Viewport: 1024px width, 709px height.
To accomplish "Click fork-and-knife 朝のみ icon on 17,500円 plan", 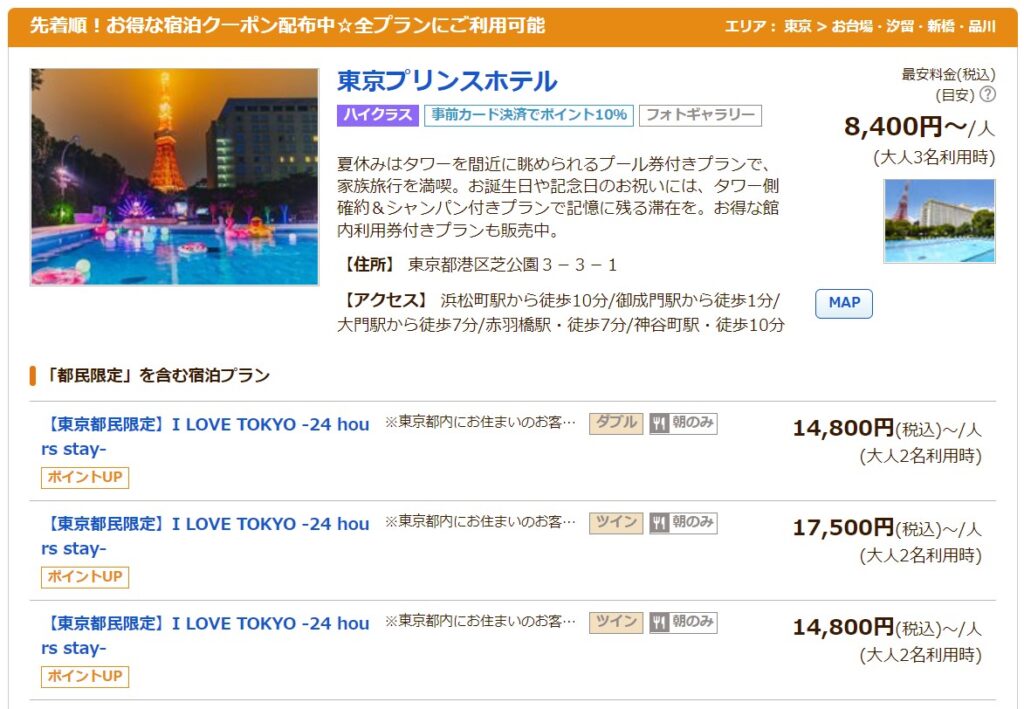I will 683,522.
